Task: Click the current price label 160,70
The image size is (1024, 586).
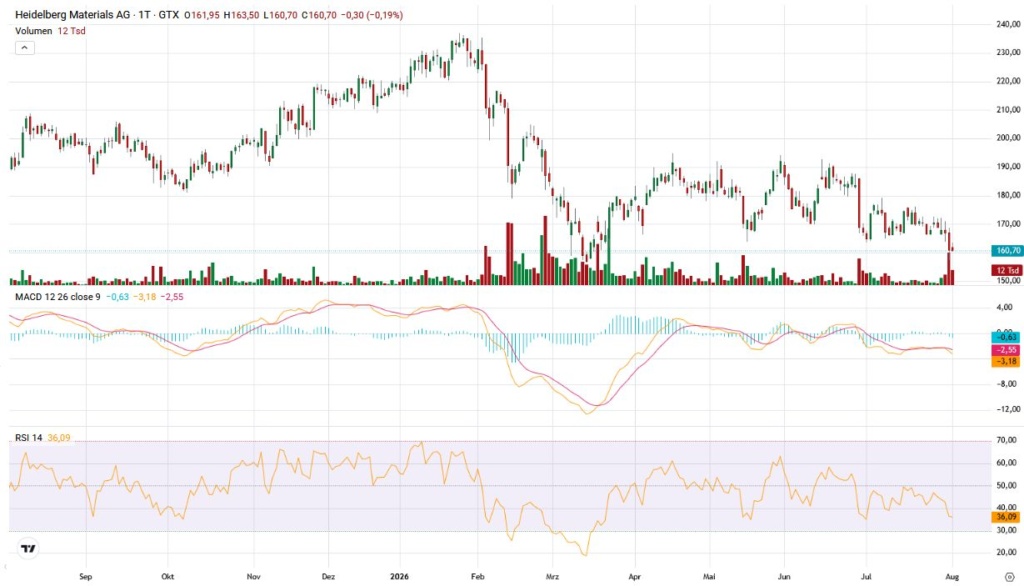Action: (x=1007, y=250)
